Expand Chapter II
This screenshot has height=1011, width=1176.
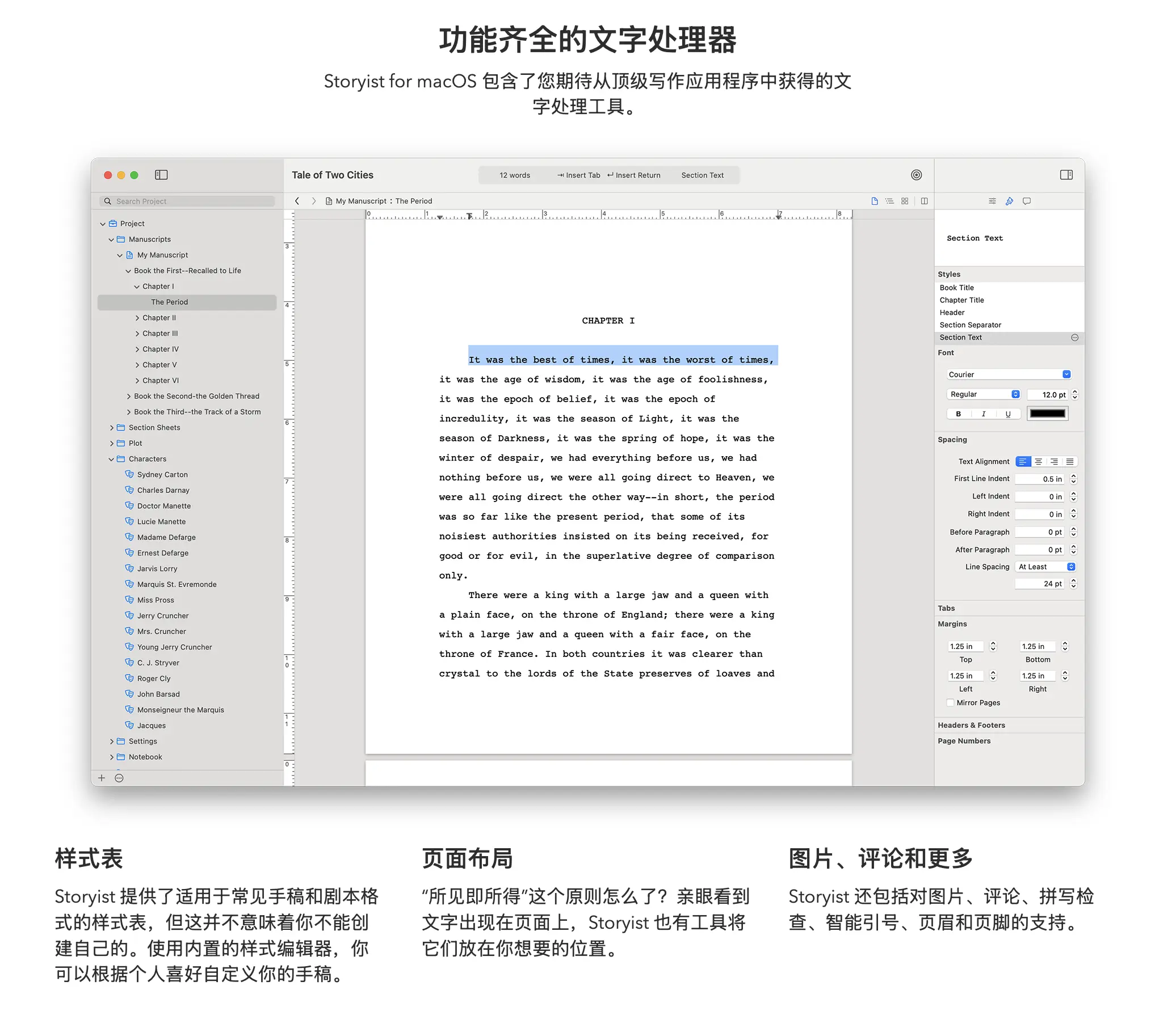click(x=137, y=318)
